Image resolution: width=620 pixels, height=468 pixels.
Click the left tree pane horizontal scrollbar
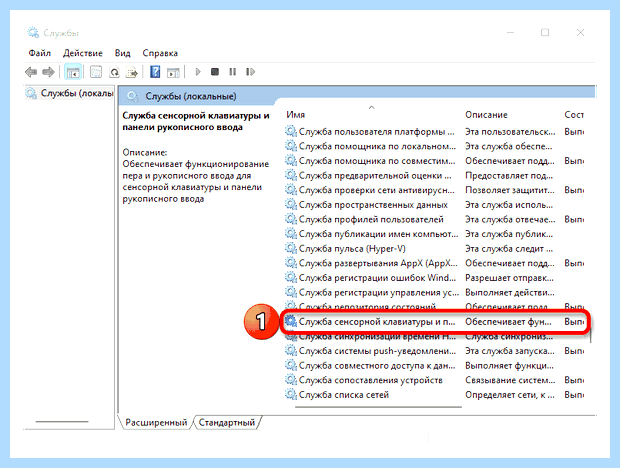[62, 422]
